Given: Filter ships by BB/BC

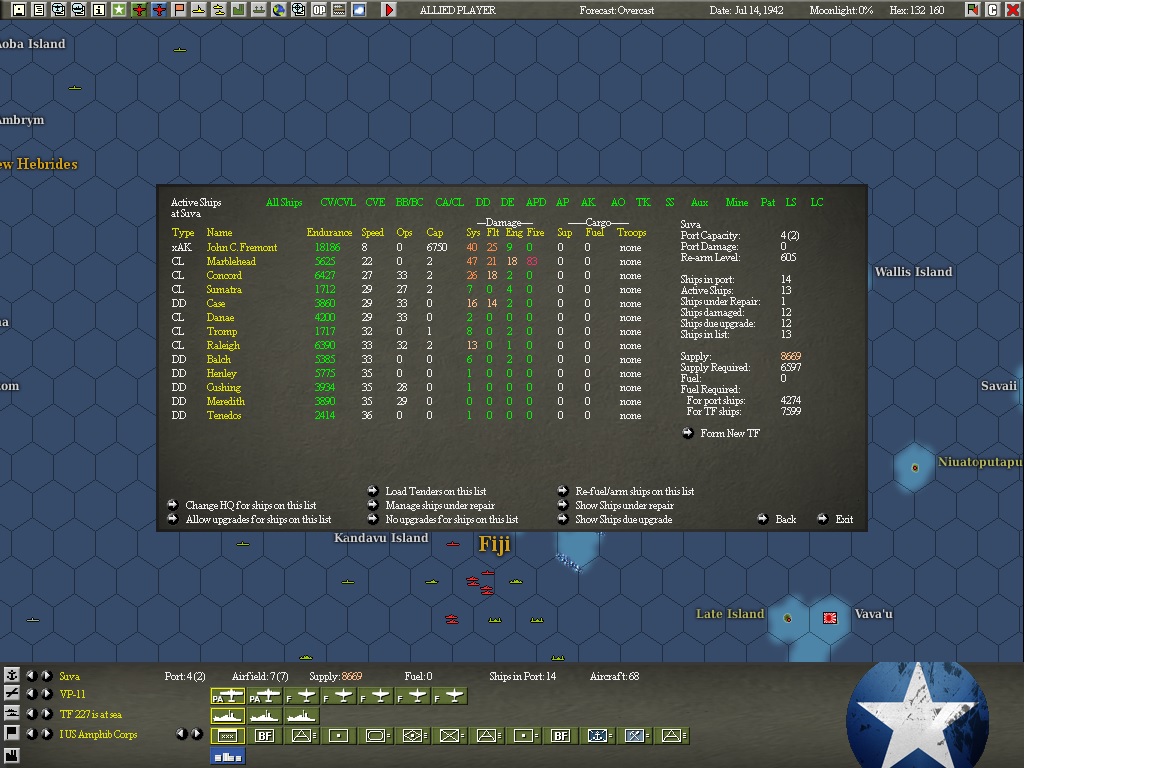Looking at the screenshot, I should pos(409,202).
